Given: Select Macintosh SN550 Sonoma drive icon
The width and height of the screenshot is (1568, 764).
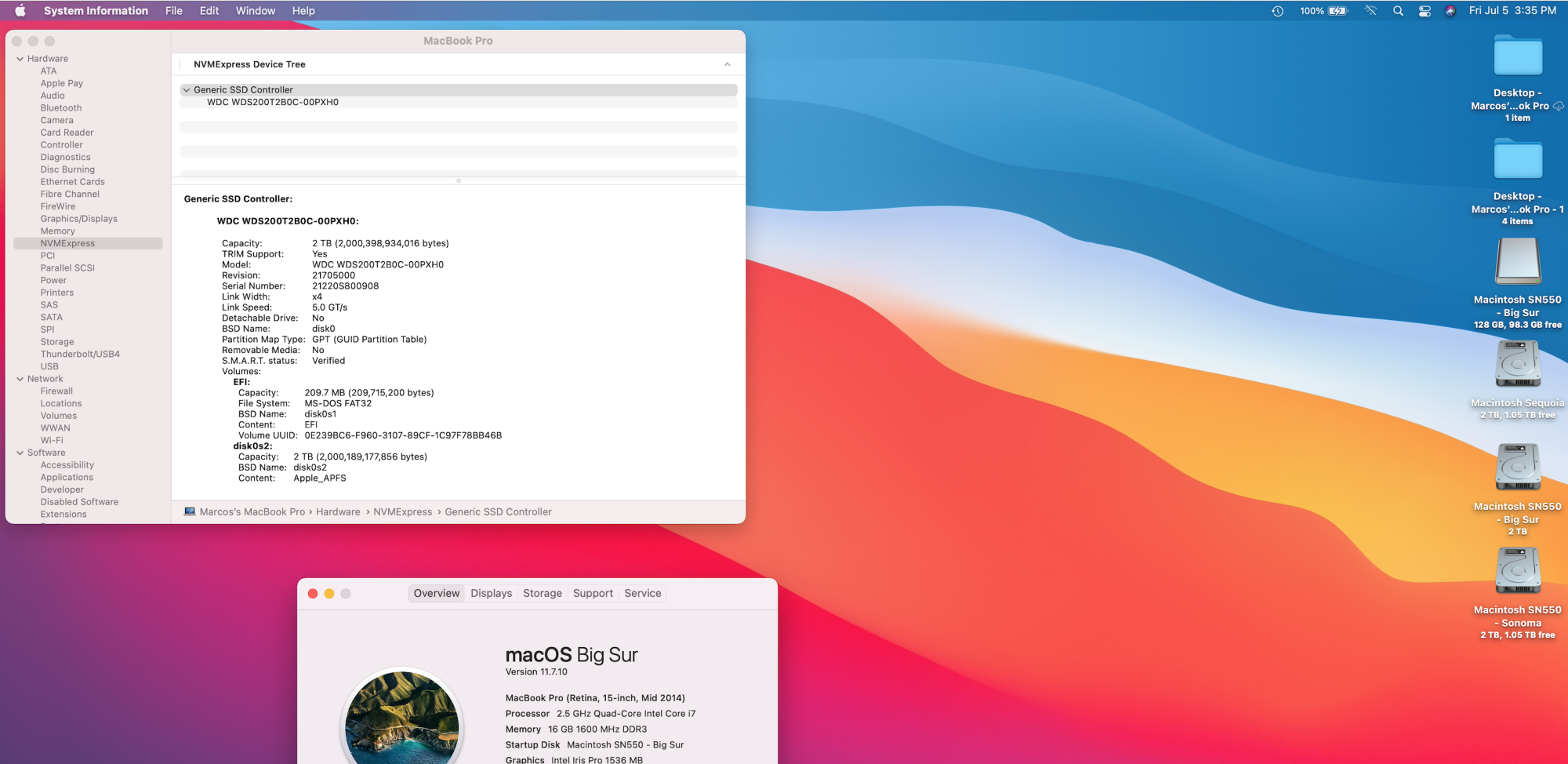Looking at the screenshot, I should click(x=1518, y=570).
